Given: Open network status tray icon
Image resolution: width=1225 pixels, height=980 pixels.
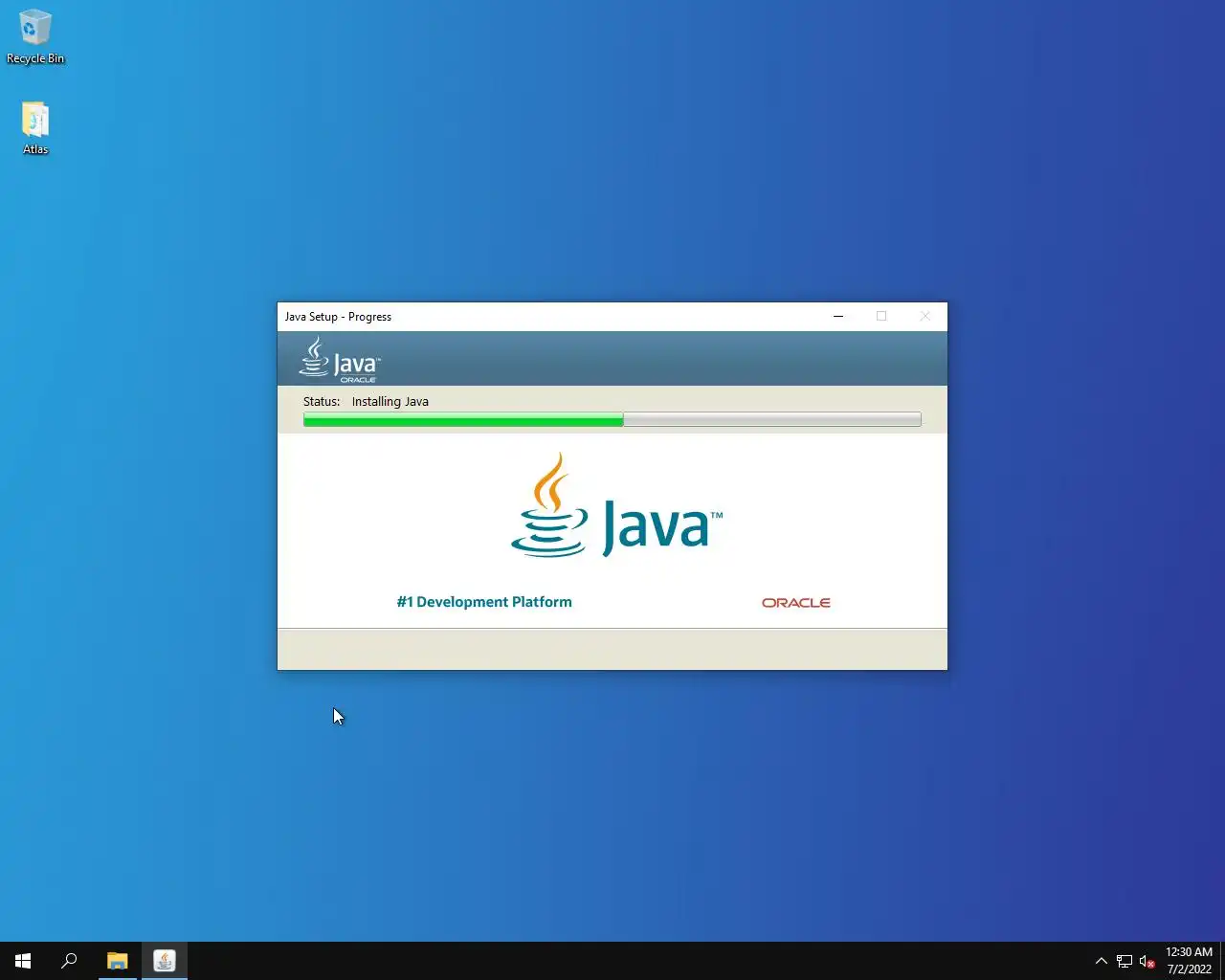Looking at the screenshot, I should coord(1125,961).
